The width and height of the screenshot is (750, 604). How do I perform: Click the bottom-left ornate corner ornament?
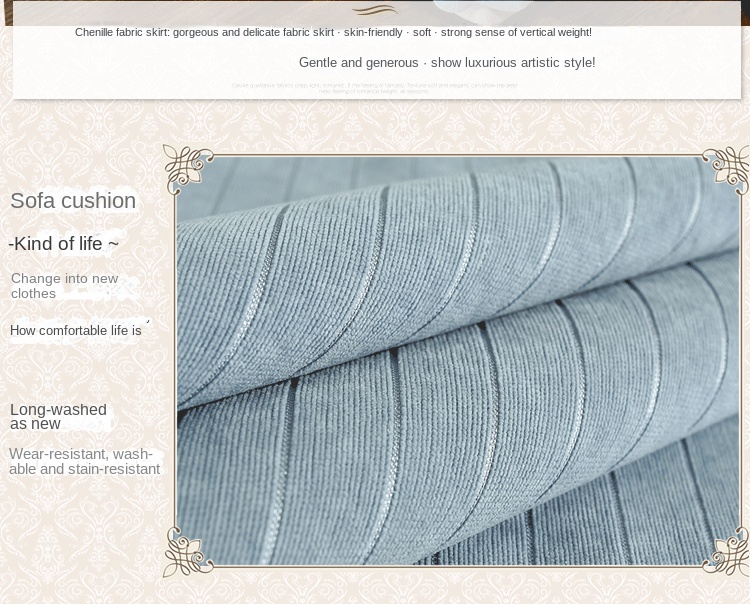pyautogui.click(x=188, y=552)
